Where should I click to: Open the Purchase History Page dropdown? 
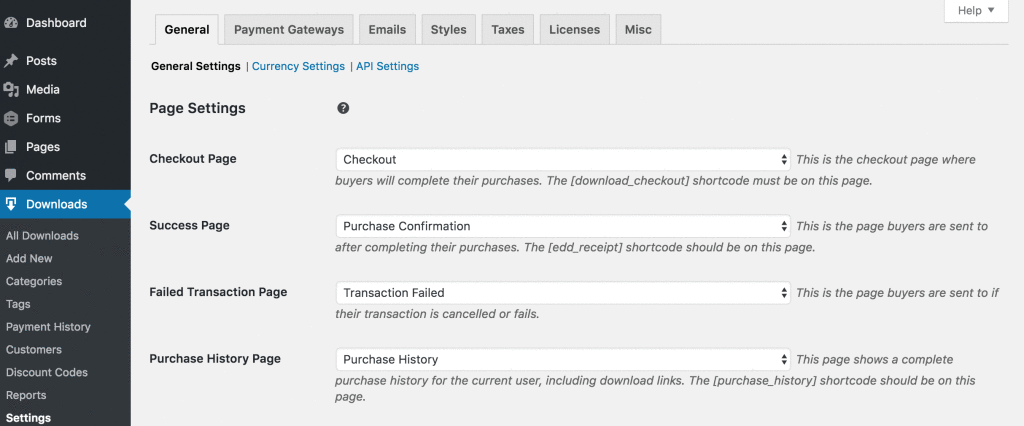tap(563, 359)
